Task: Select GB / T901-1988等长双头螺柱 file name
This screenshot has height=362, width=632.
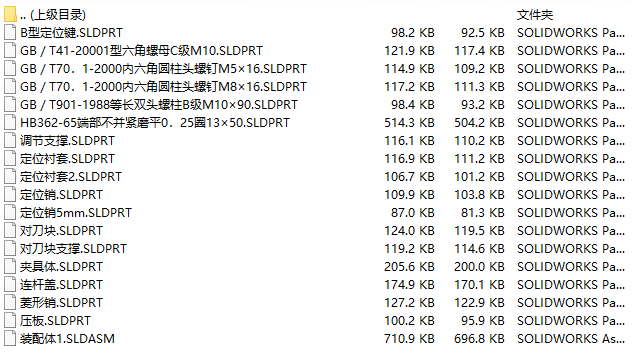Action: 159,105
